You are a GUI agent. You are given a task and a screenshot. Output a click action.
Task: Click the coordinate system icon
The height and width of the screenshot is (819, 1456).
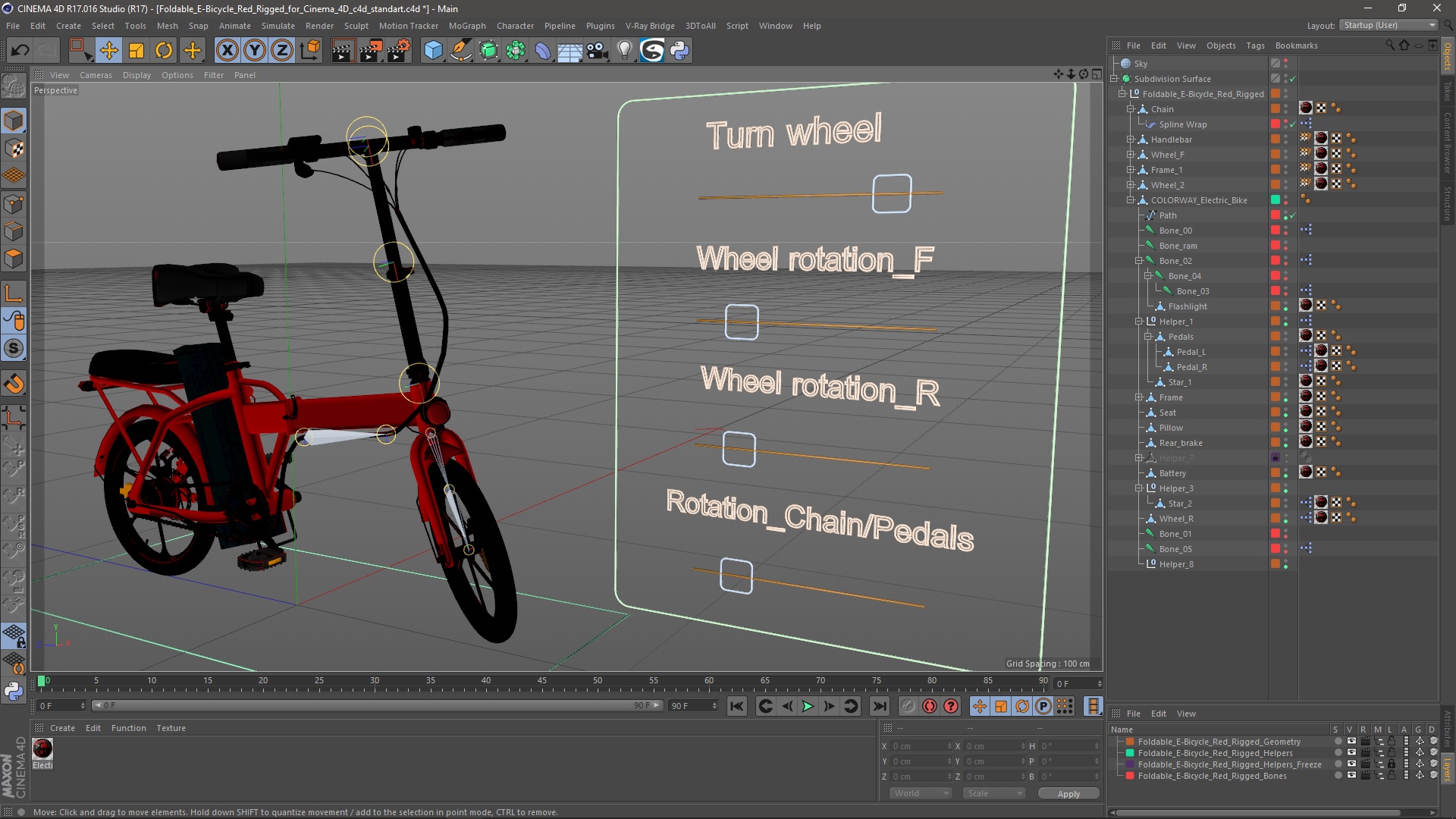click(x=309, y=51)
